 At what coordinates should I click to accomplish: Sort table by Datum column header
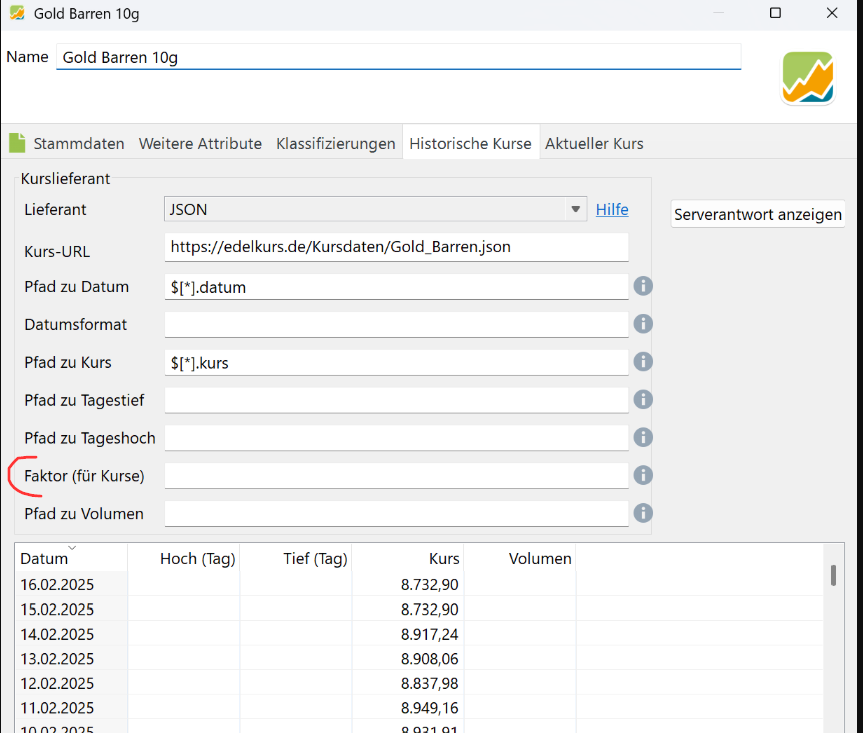point(45,558)
